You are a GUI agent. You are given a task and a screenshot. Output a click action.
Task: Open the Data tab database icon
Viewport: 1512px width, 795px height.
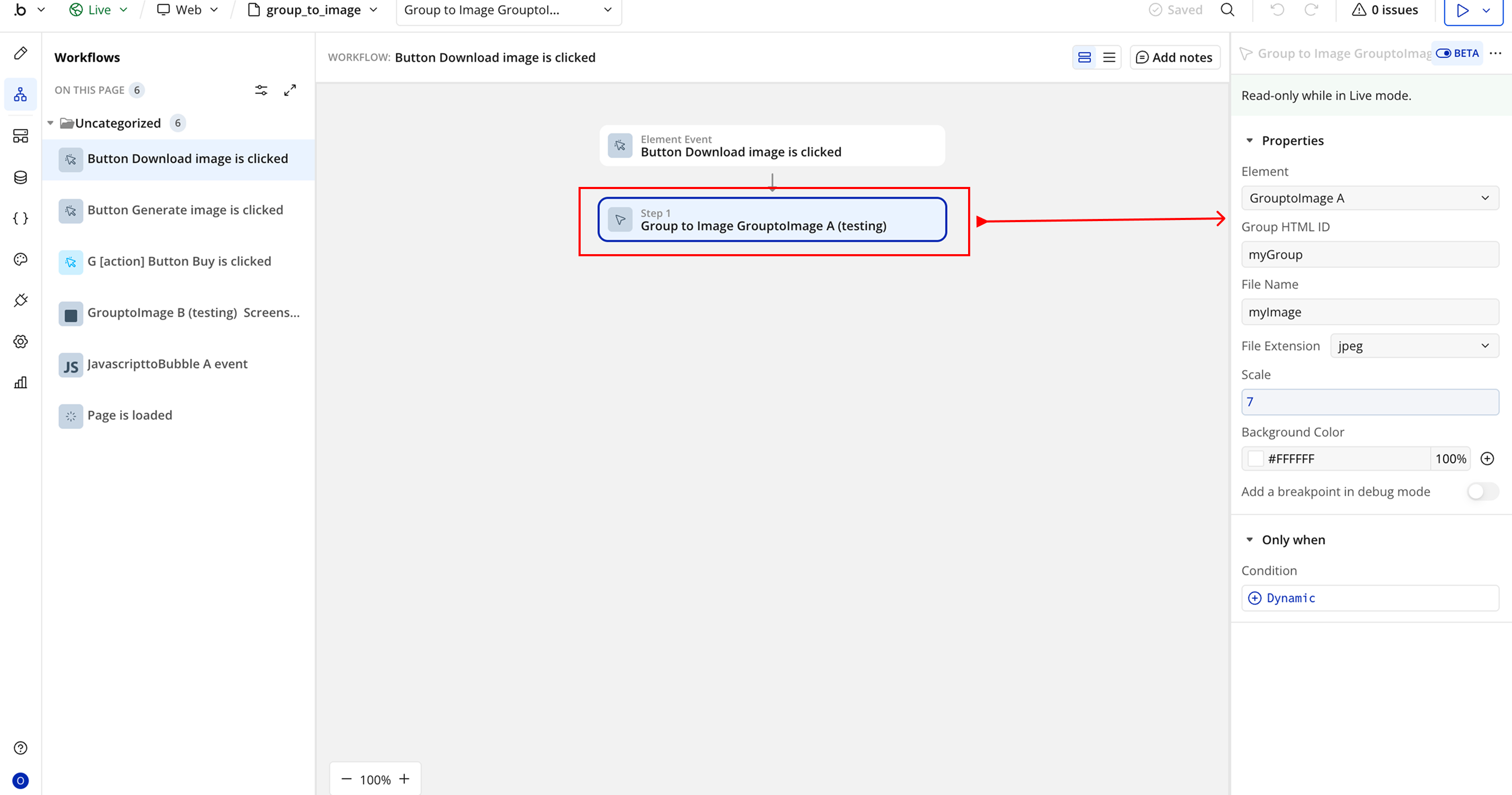(x=20, y=177)
